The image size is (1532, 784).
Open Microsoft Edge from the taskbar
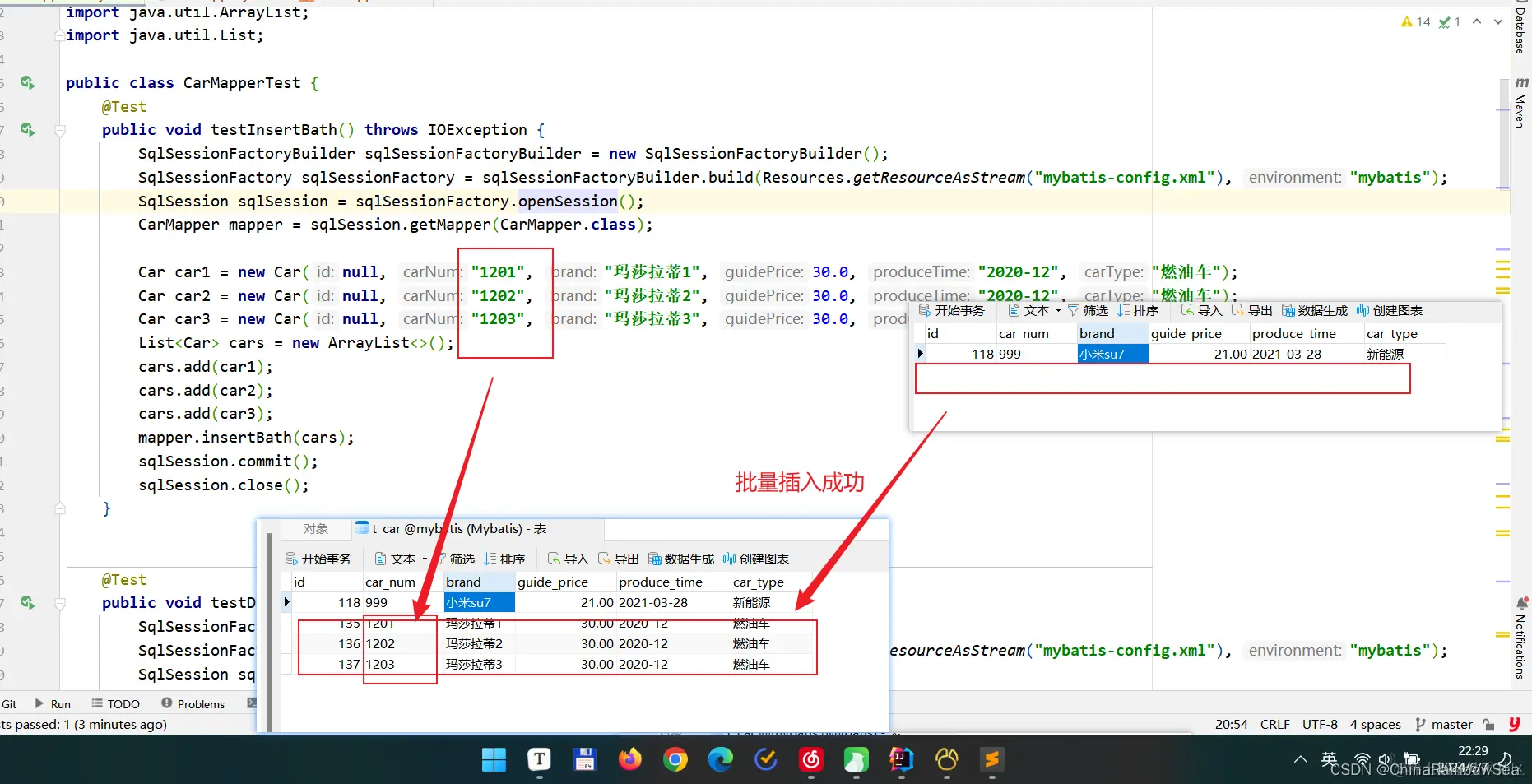click(721, 760)
